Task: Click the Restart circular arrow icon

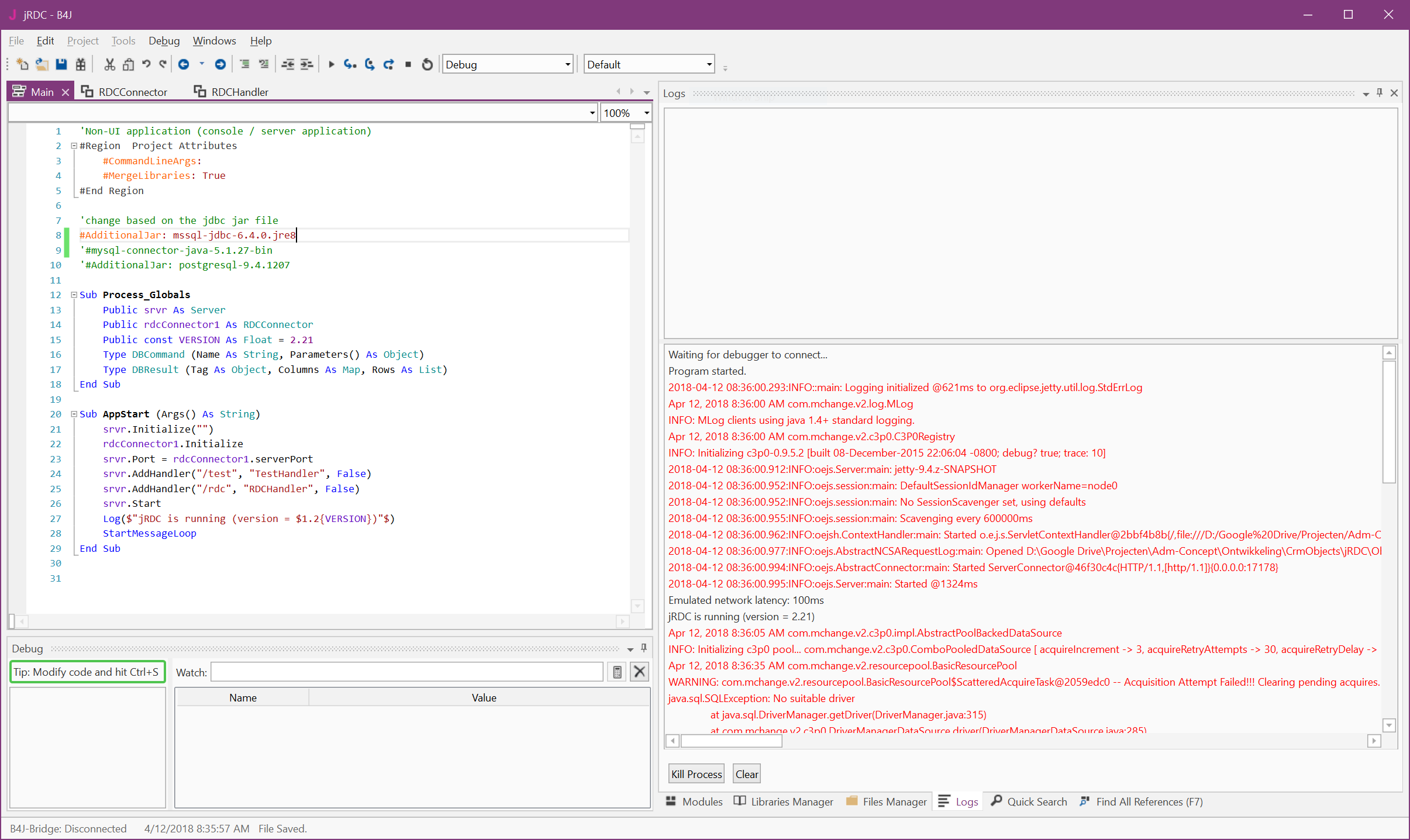Action: point(428,64)
